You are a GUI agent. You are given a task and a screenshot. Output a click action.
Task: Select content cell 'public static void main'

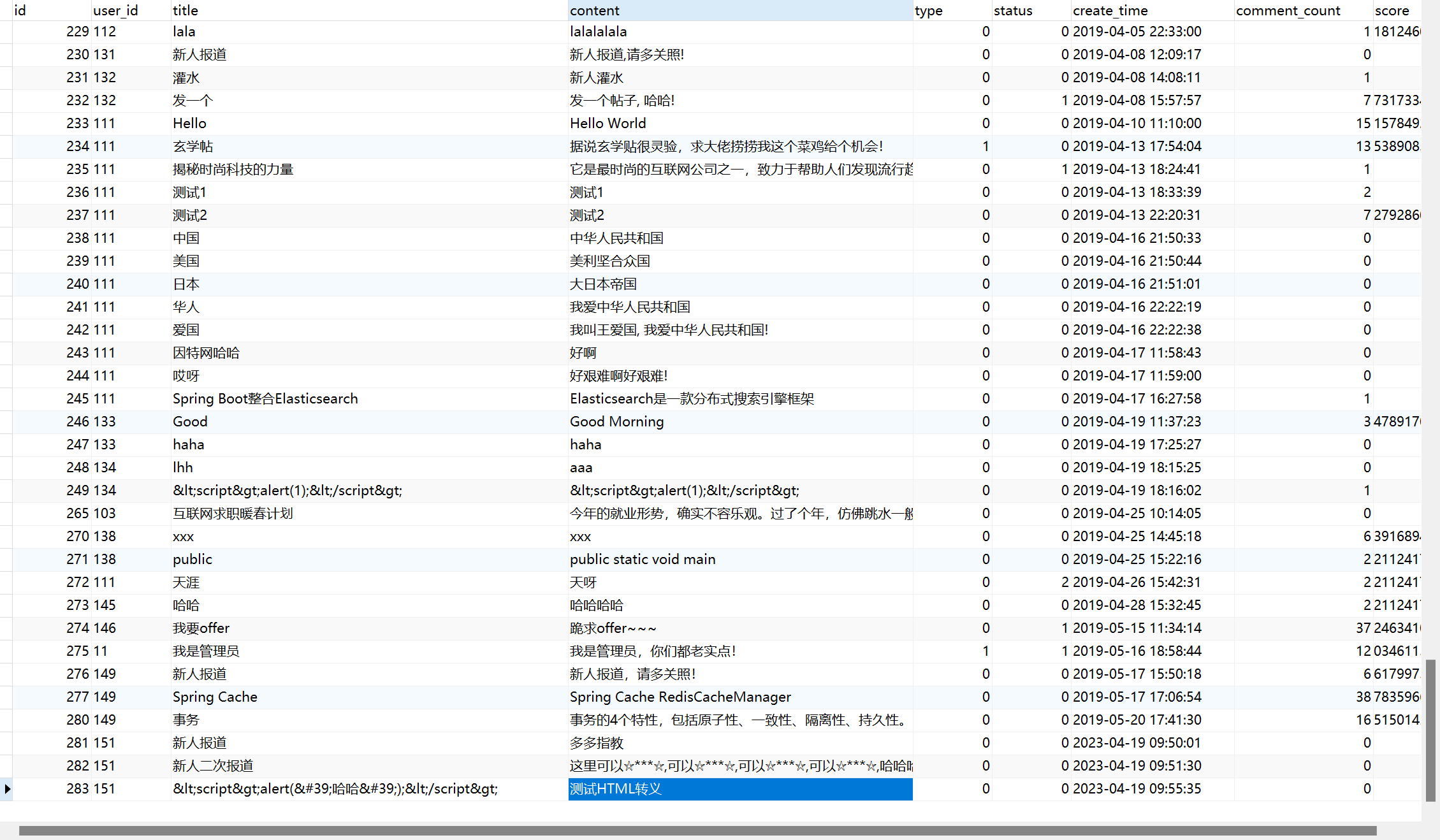click(x=740, y=560)
